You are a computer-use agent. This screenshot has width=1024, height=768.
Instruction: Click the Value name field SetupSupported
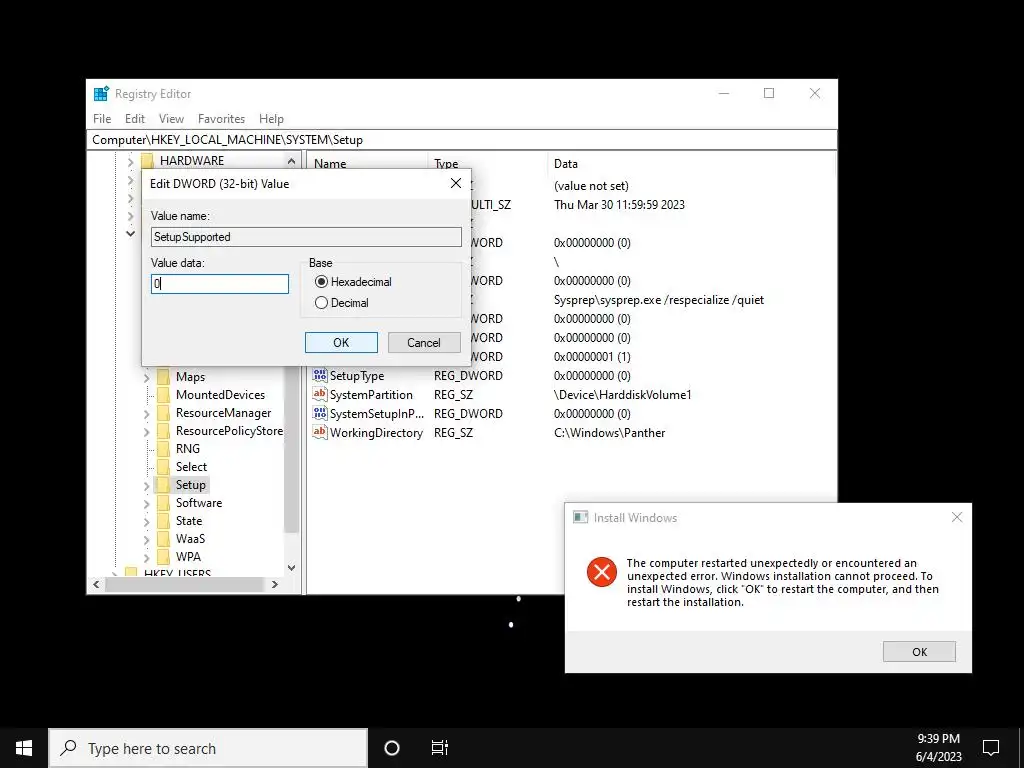[306, 236]
